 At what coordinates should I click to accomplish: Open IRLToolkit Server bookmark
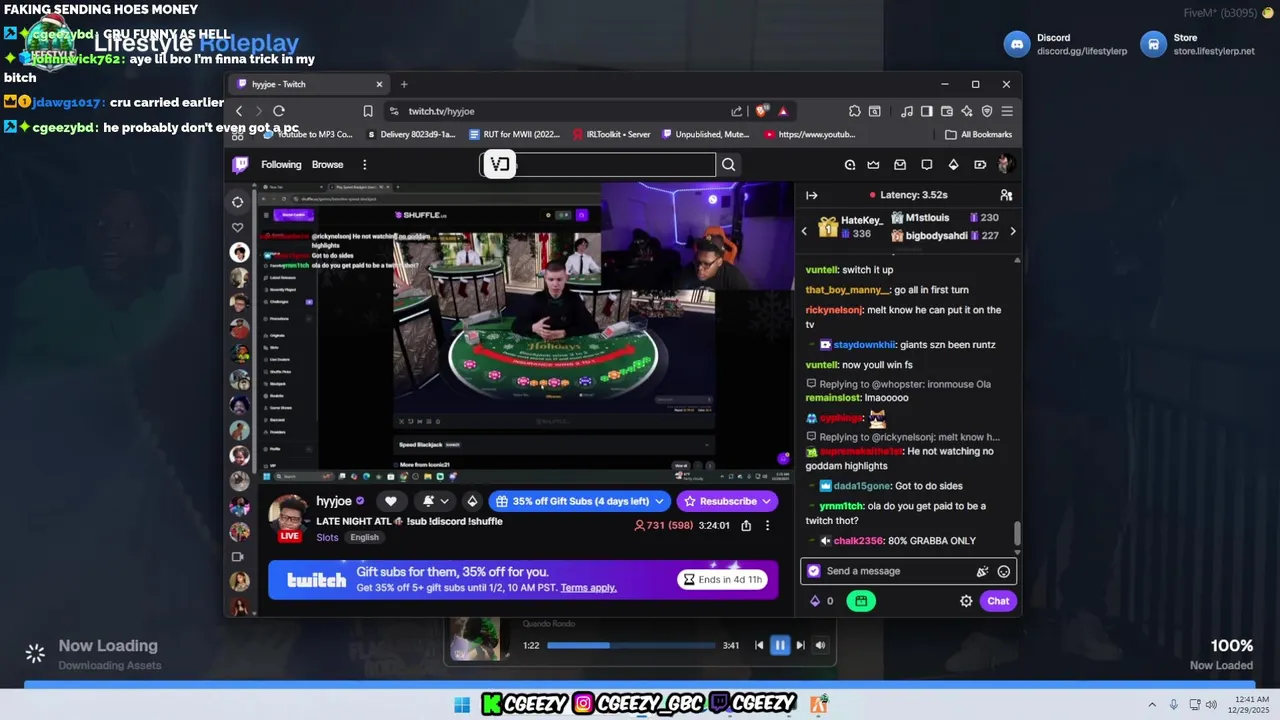[611, 134]
